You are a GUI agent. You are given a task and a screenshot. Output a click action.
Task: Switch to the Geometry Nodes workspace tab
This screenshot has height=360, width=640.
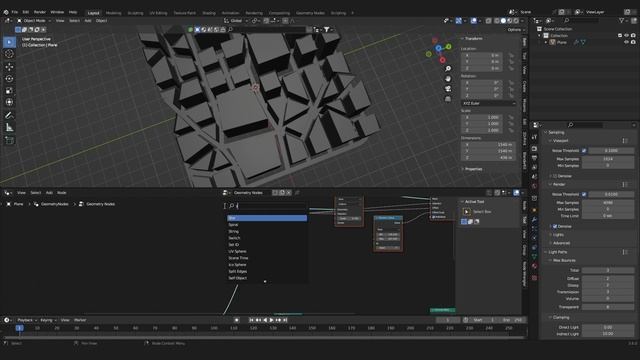(x=310, y=13)
